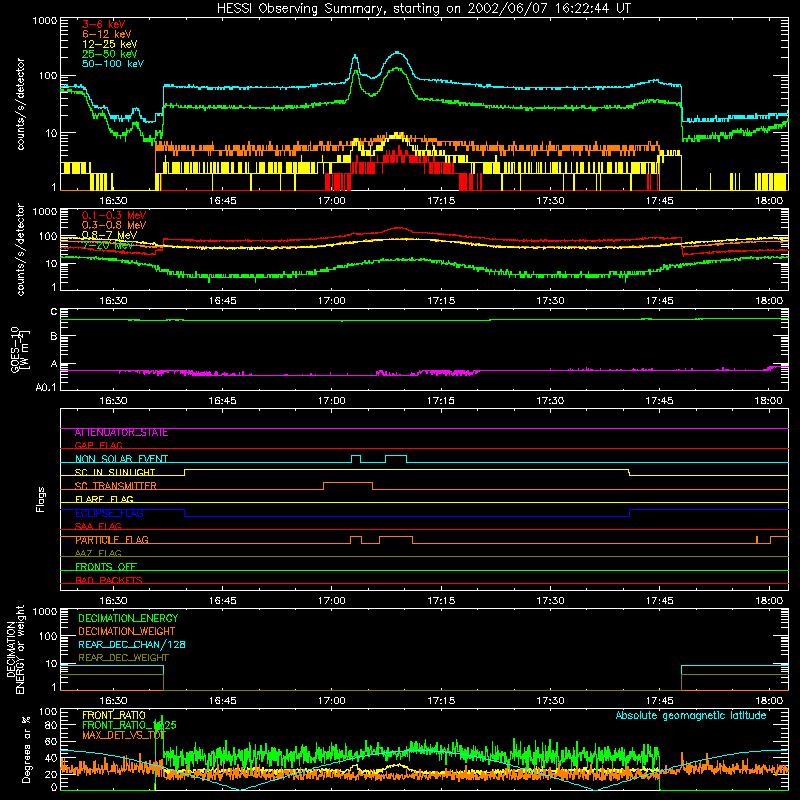
Task: Select the FLARE_FLAG label
Action: (x=104, y=499)
